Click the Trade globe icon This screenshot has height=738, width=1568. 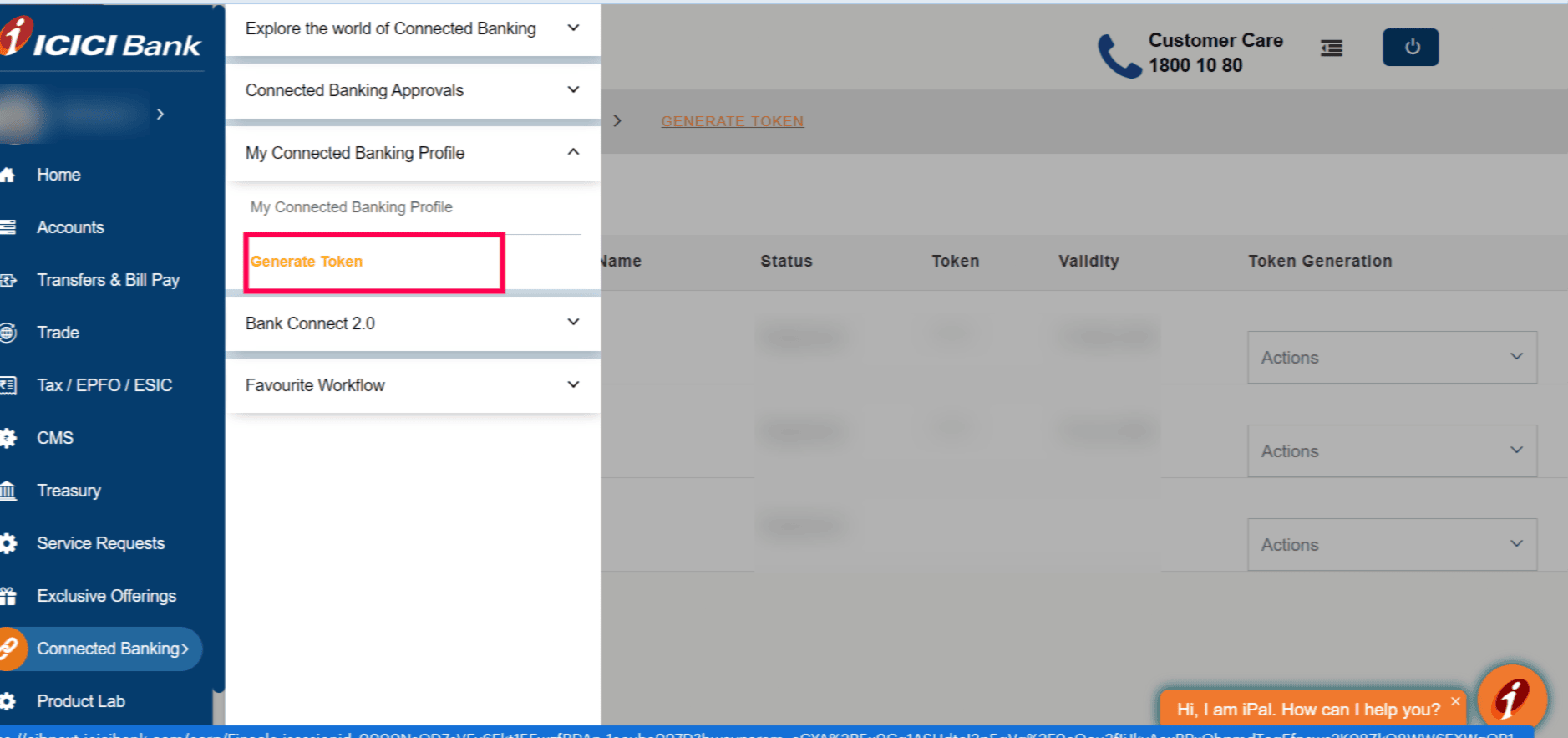(x=8, y=333)
